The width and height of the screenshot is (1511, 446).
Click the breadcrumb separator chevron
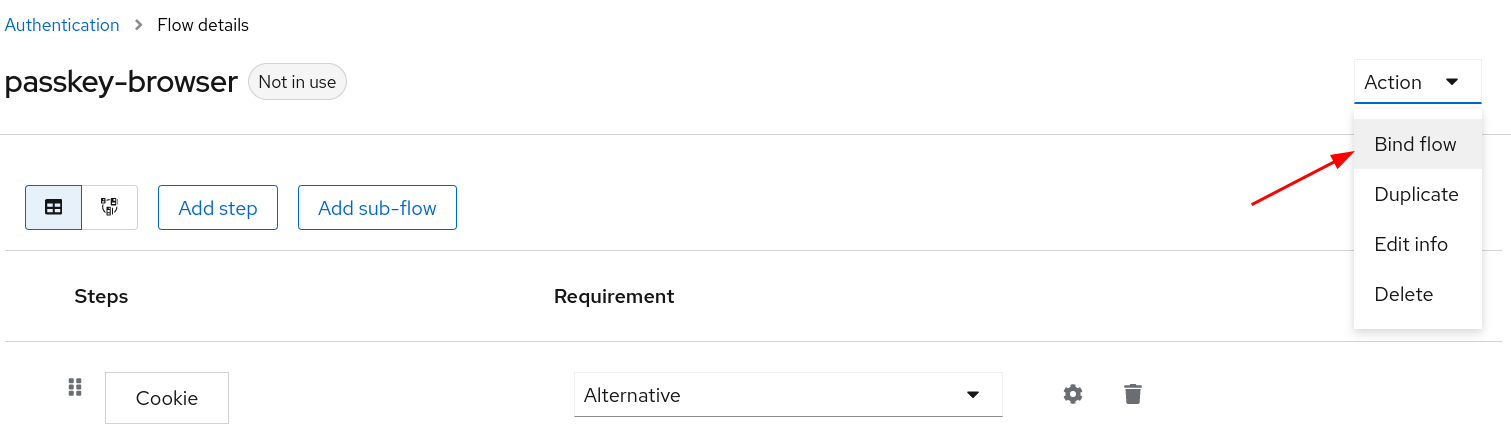click(139, 25)
